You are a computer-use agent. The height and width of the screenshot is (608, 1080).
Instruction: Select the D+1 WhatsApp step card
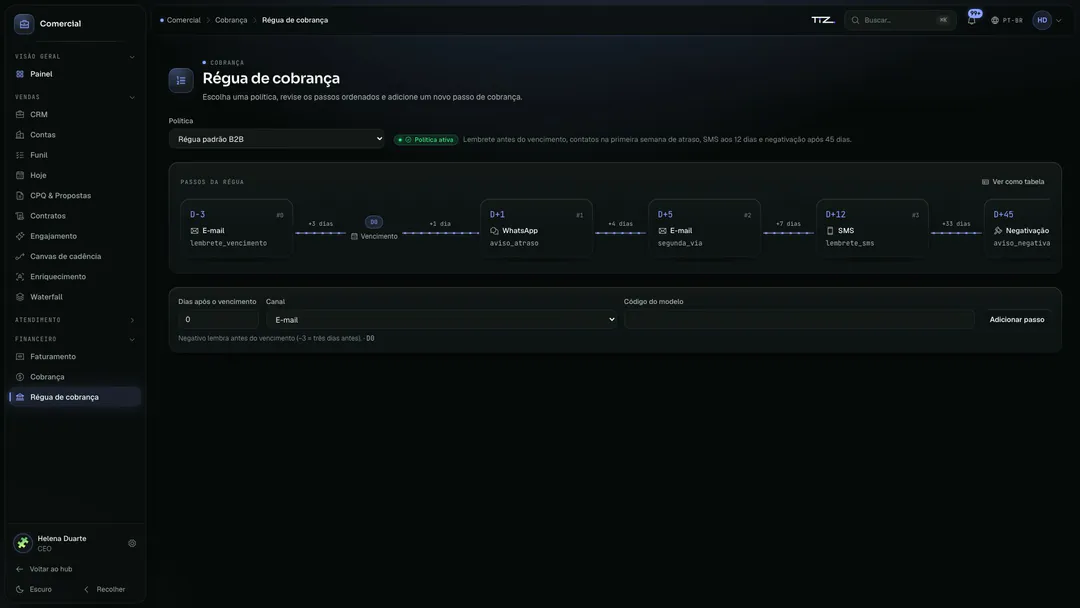(x=537, y=229)
